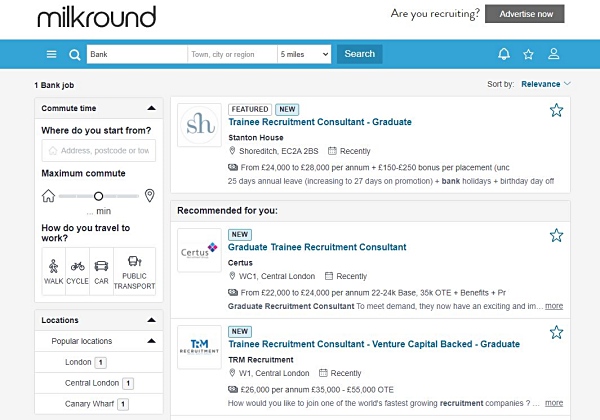Select Walk as travel mode
This screenshot has height=420, width=600.
pyautogui.click(x=53, y=271)
